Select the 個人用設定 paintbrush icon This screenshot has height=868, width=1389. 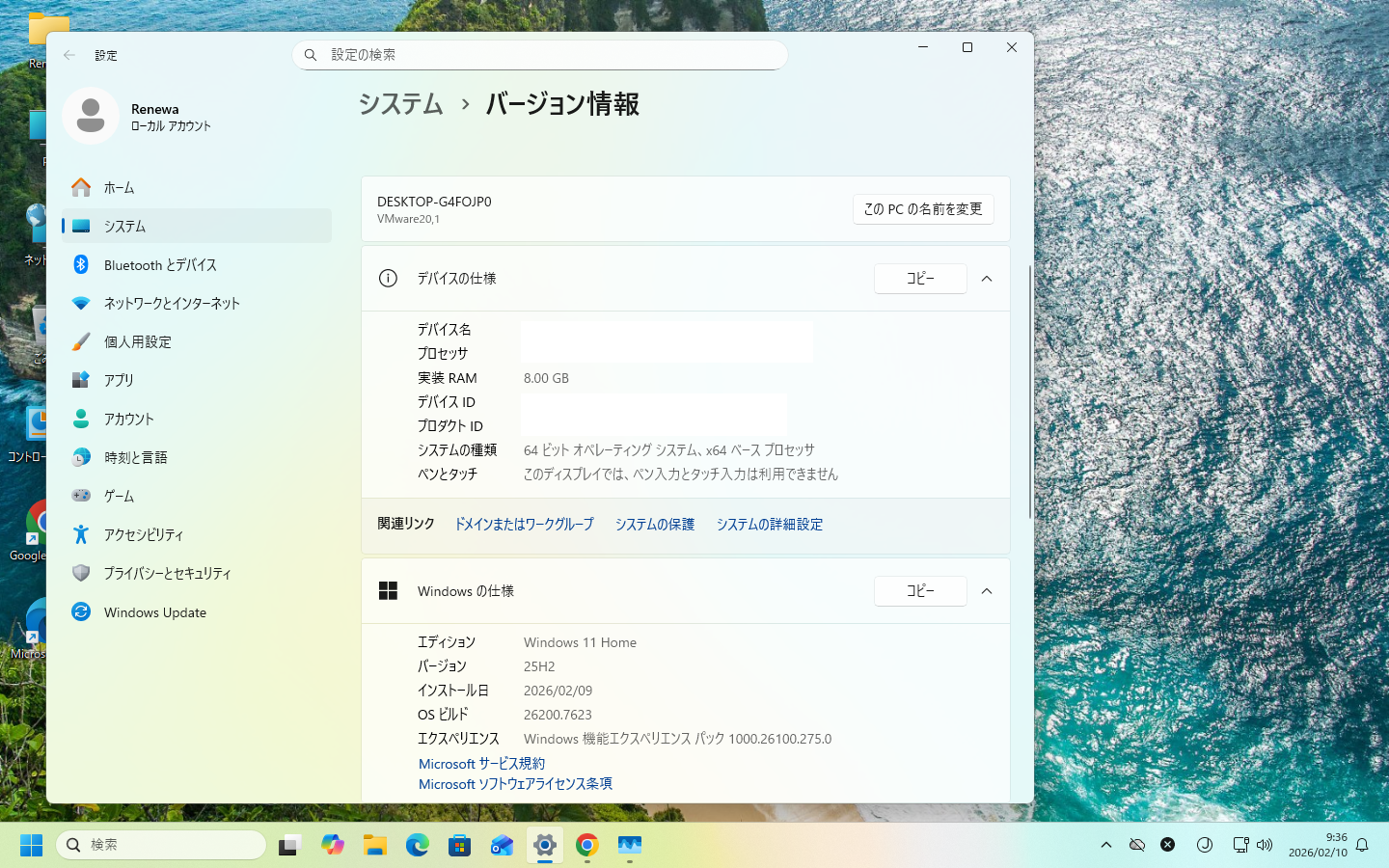pos(81,341)
